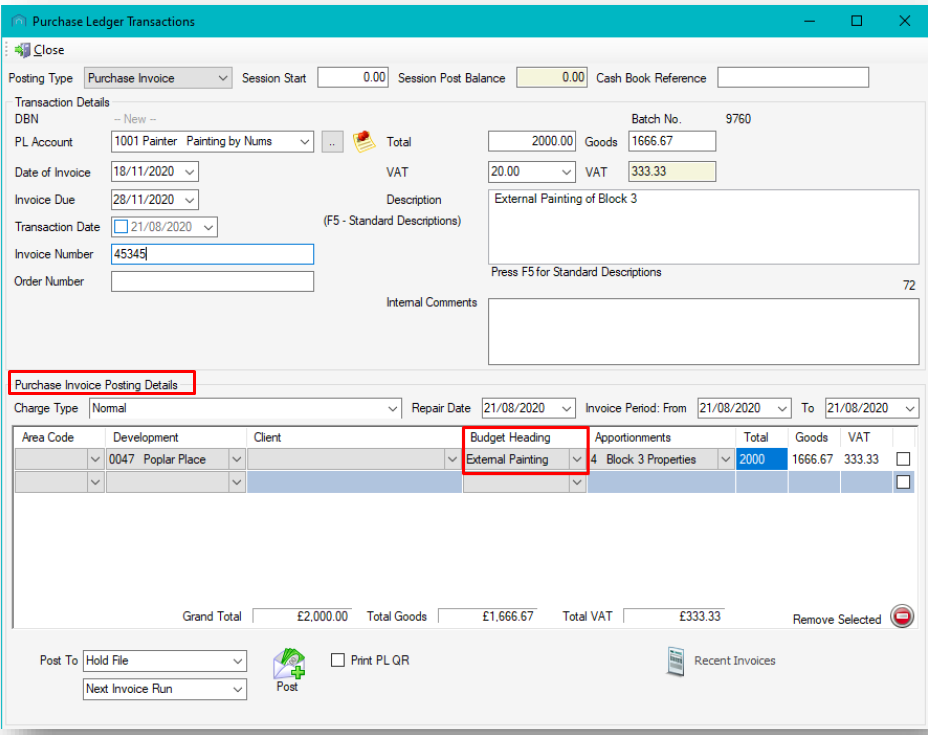Expand the External Painting budget heading dropdown
The width and height of the screenshot is (928, 735).
(x=576, y=459)
